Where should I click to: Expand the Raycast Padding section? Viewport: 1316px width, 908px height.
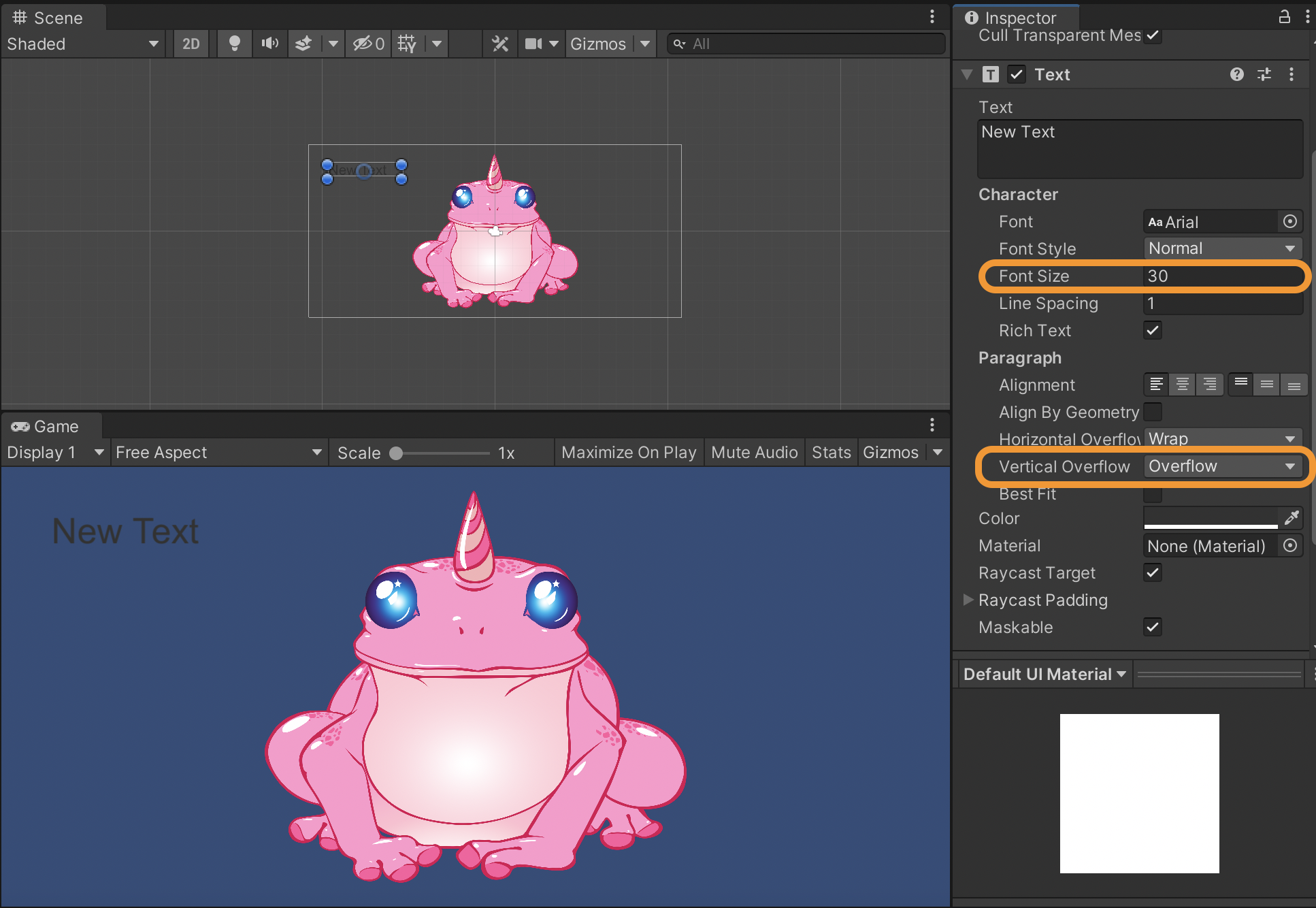[x=976, y=599]
